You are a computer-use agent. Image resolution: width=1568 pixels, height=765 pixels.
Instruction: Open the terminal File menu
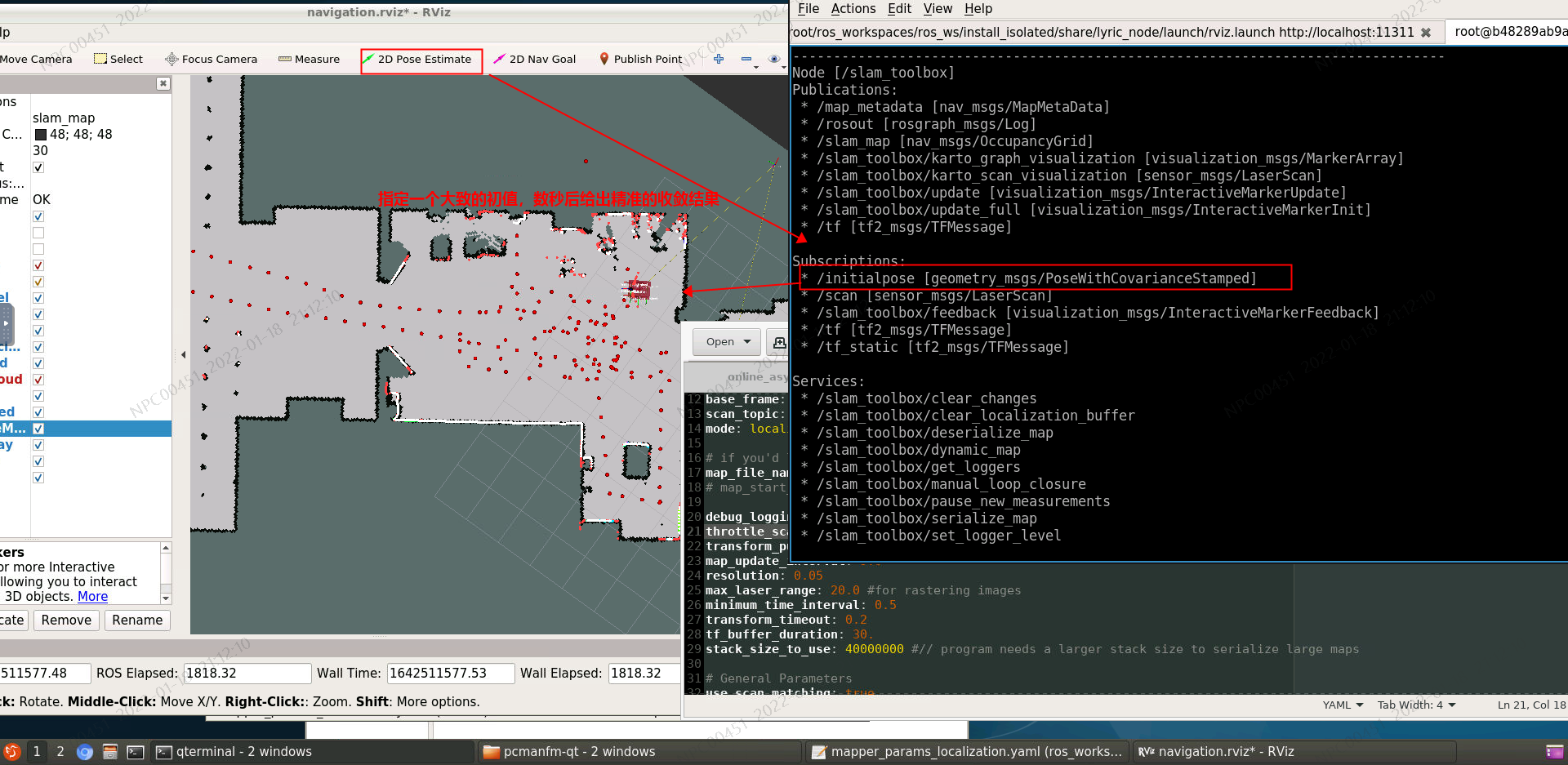point(808,9)
